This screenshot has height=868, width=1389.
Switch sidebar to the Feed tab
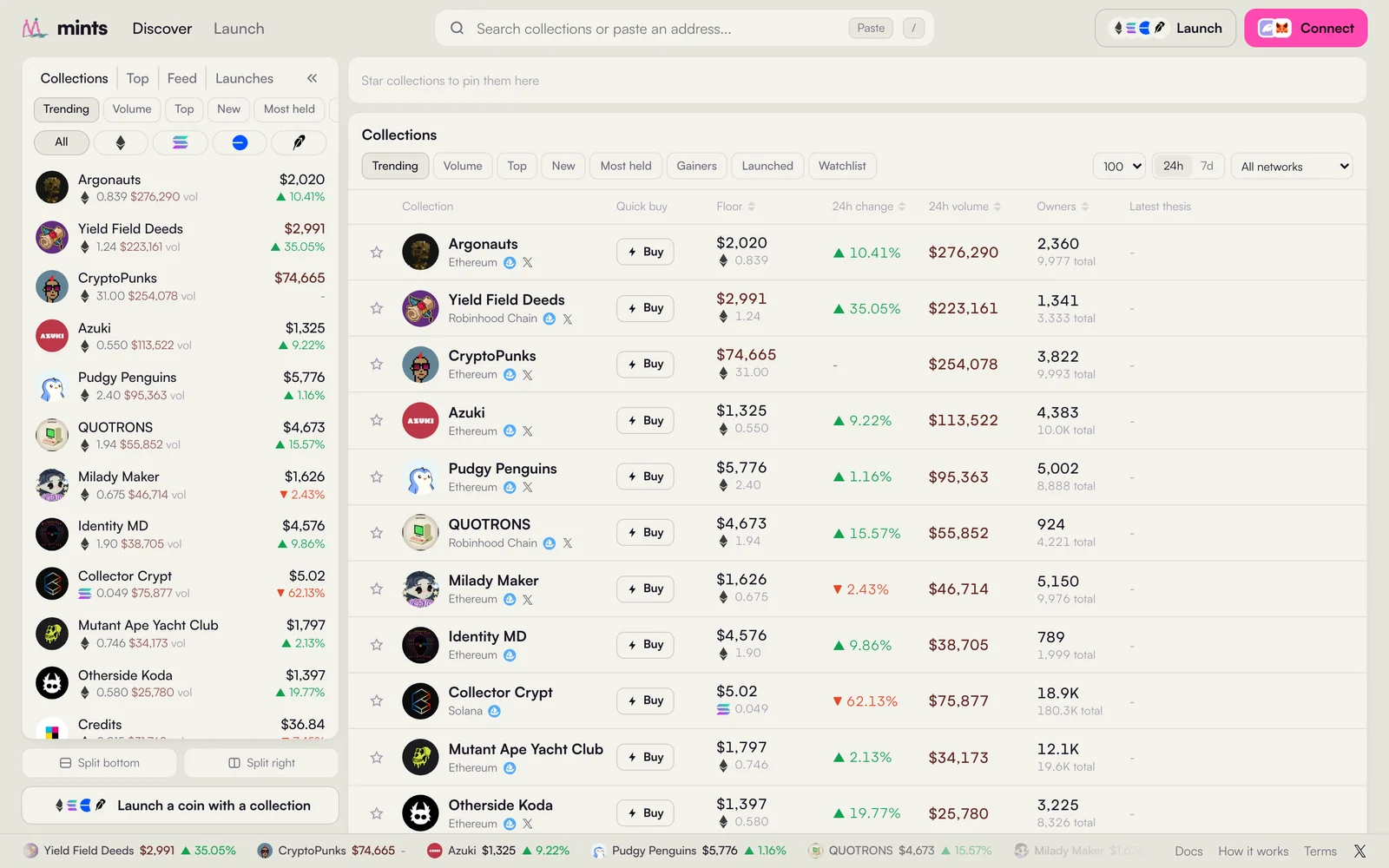181,78
